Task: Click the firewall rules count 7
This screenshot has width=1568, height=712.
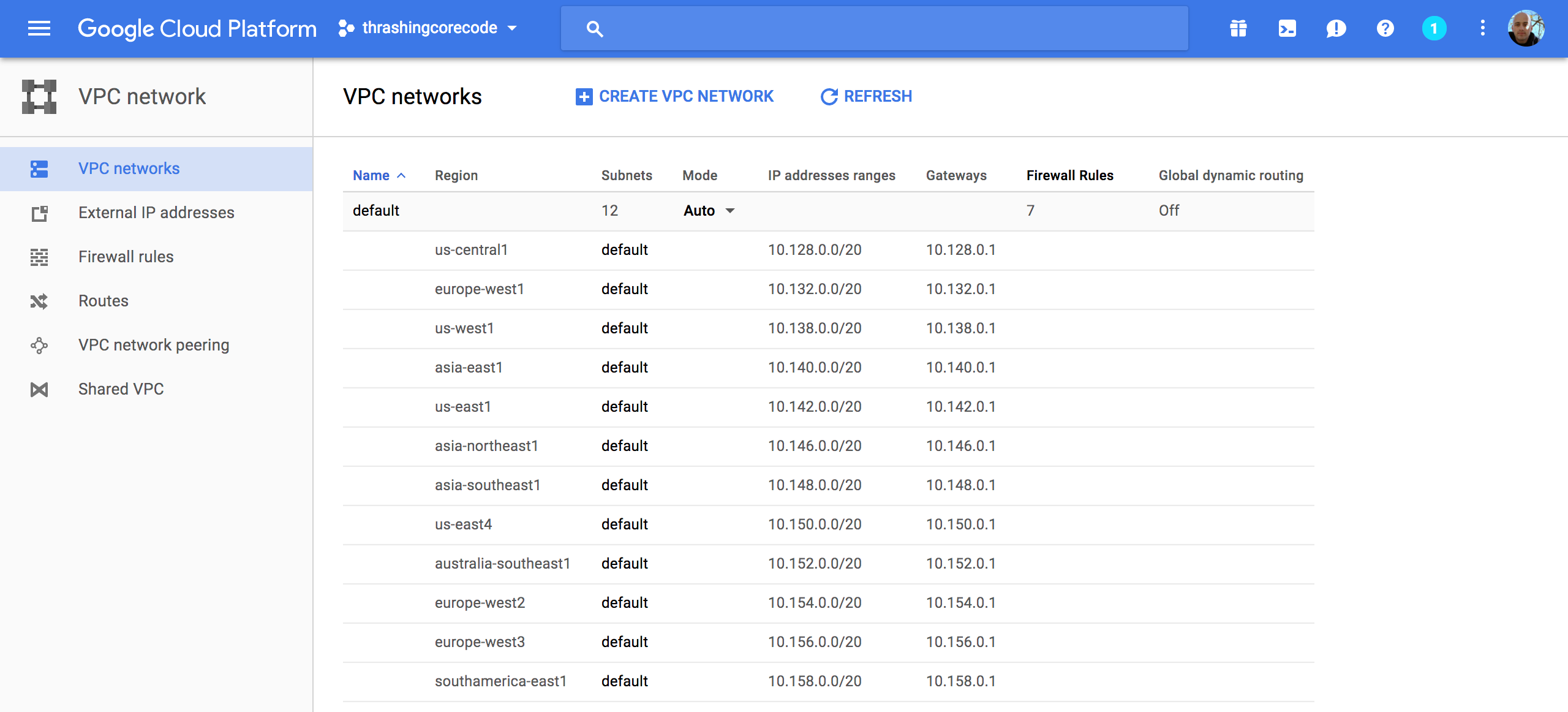Action: point(1030,211)
